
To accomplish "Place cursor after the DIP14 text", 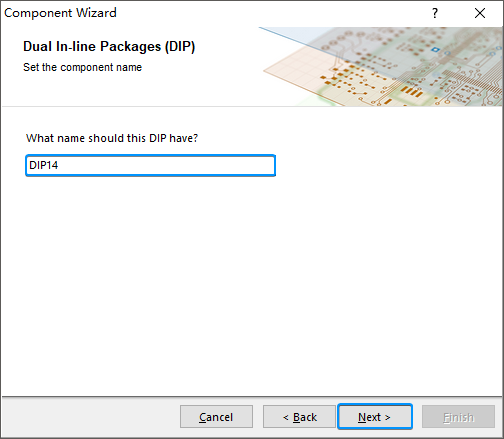I will 59,165.
